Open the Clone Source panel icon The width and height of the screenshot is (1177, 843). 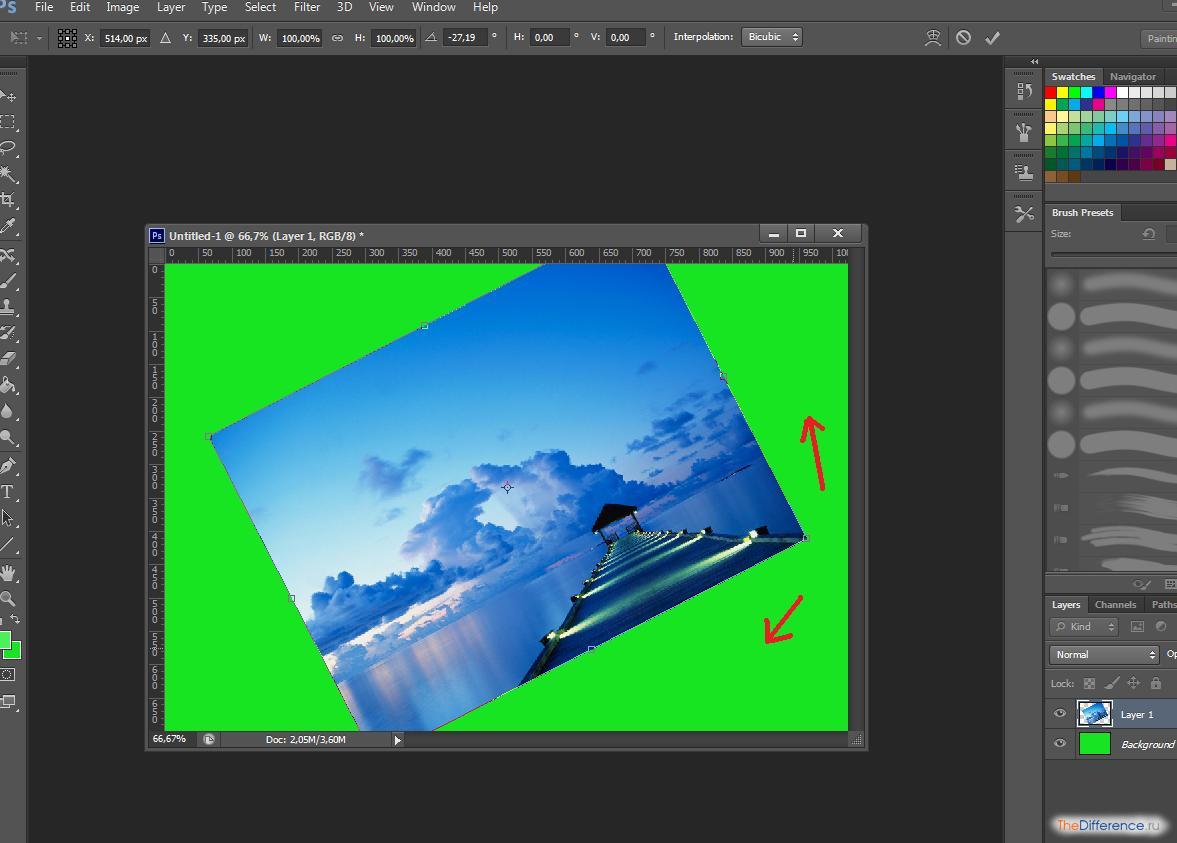(x=1024, y=173)
